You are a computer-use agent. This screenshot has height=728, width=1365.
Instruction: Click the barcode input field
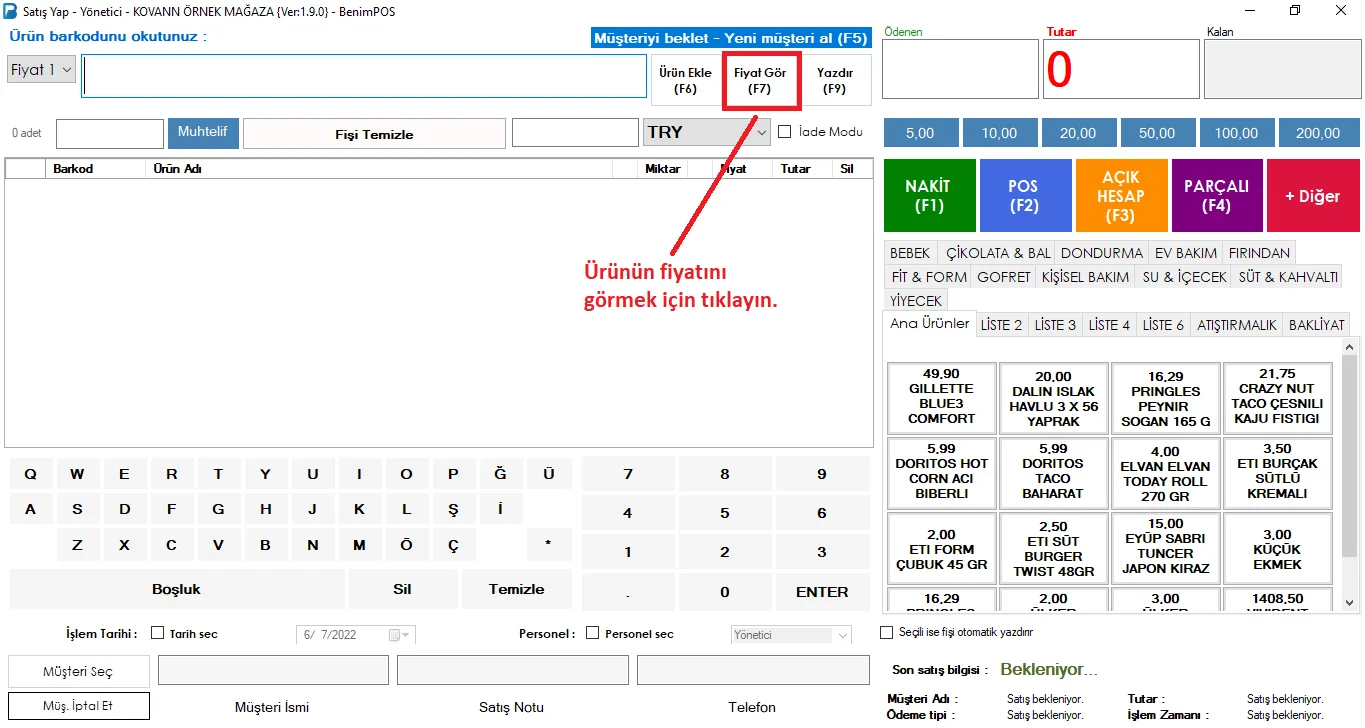pos(365,76)
